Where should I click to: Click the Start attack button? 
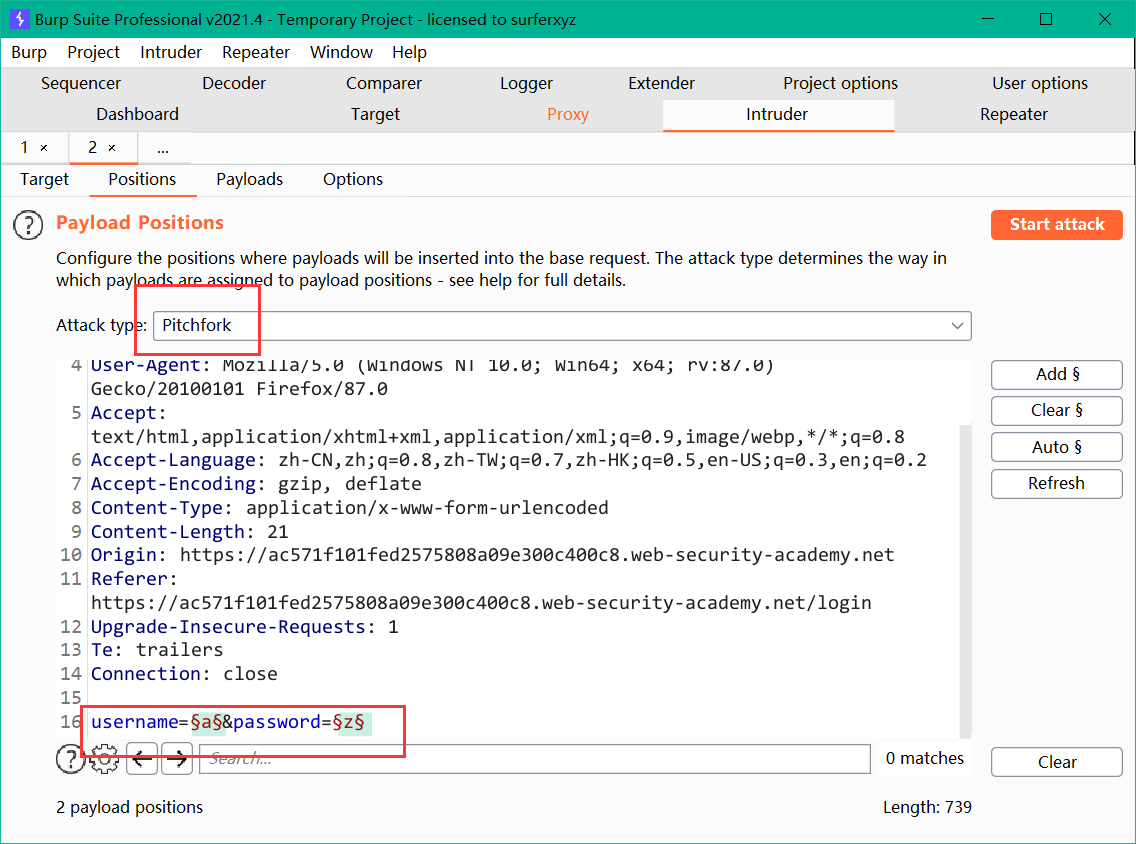[x=1057, y=225]
